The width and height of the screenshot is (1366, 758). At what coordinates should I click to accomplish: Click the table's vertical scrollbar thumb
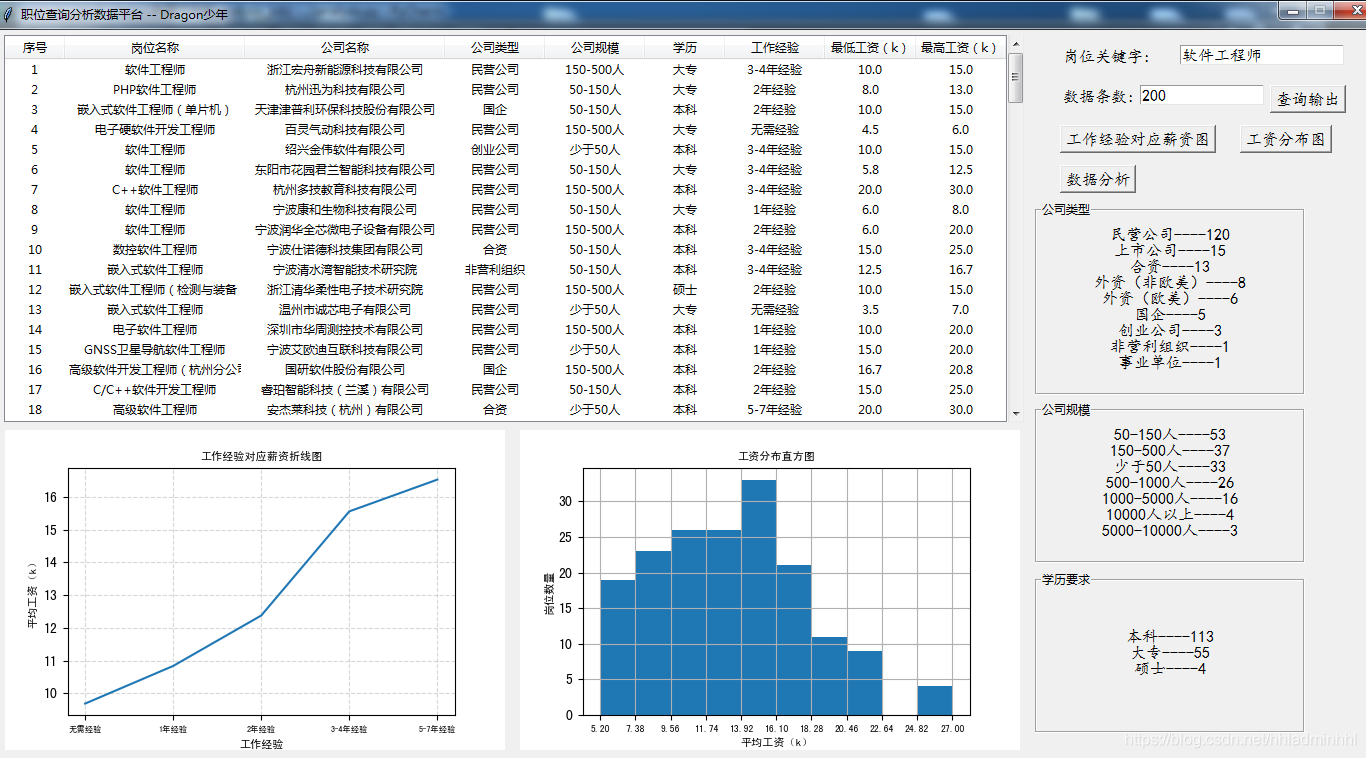(x=1015, y=78)
